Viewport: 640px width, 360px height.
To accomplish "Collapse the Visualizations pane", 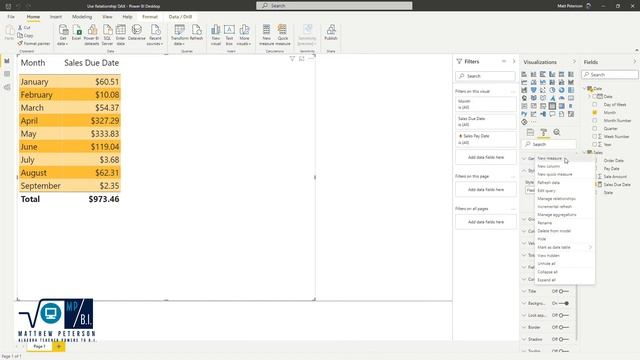I will (574, 62).
